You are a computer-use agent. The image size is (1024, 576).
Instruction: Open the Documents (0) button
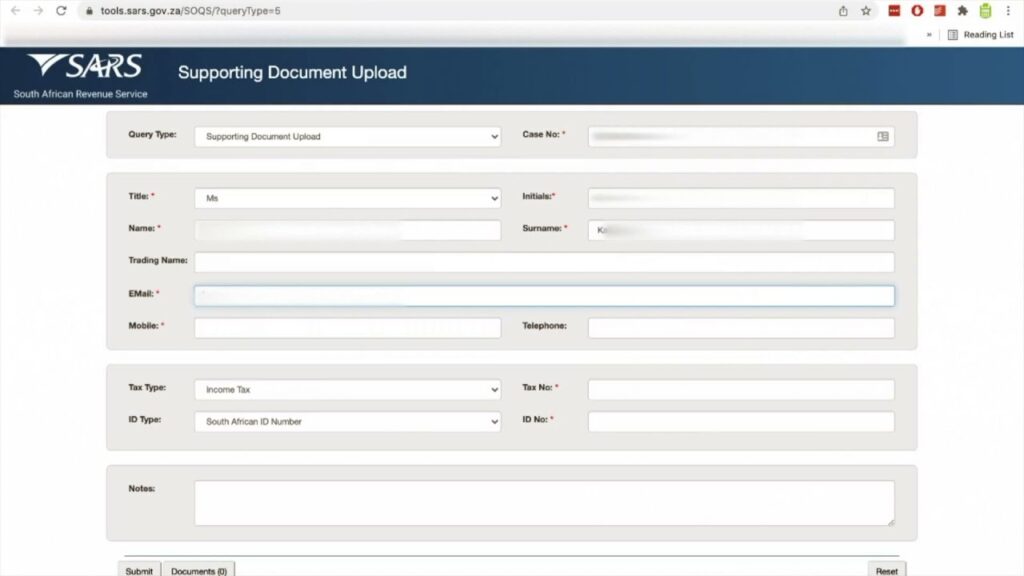coord(199,570)
